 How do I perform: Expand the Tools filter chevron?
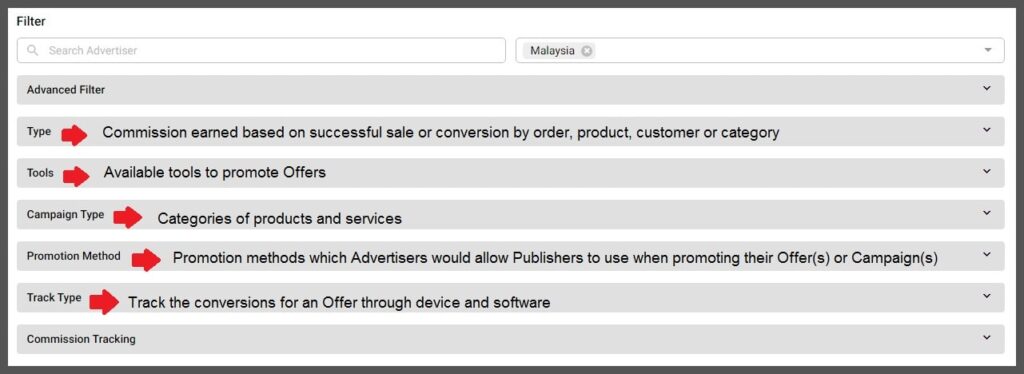(987, 171)
